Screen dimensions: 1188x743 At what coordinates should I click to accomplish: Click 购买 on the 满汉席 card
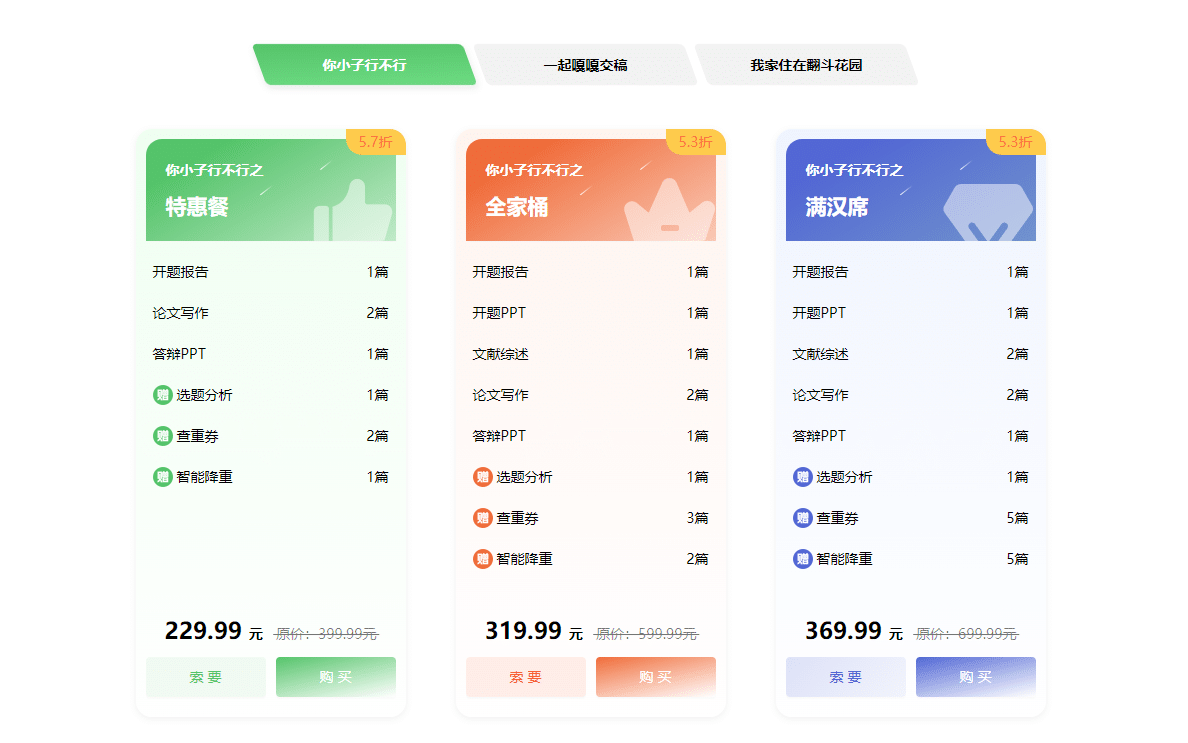coord(975,677)
